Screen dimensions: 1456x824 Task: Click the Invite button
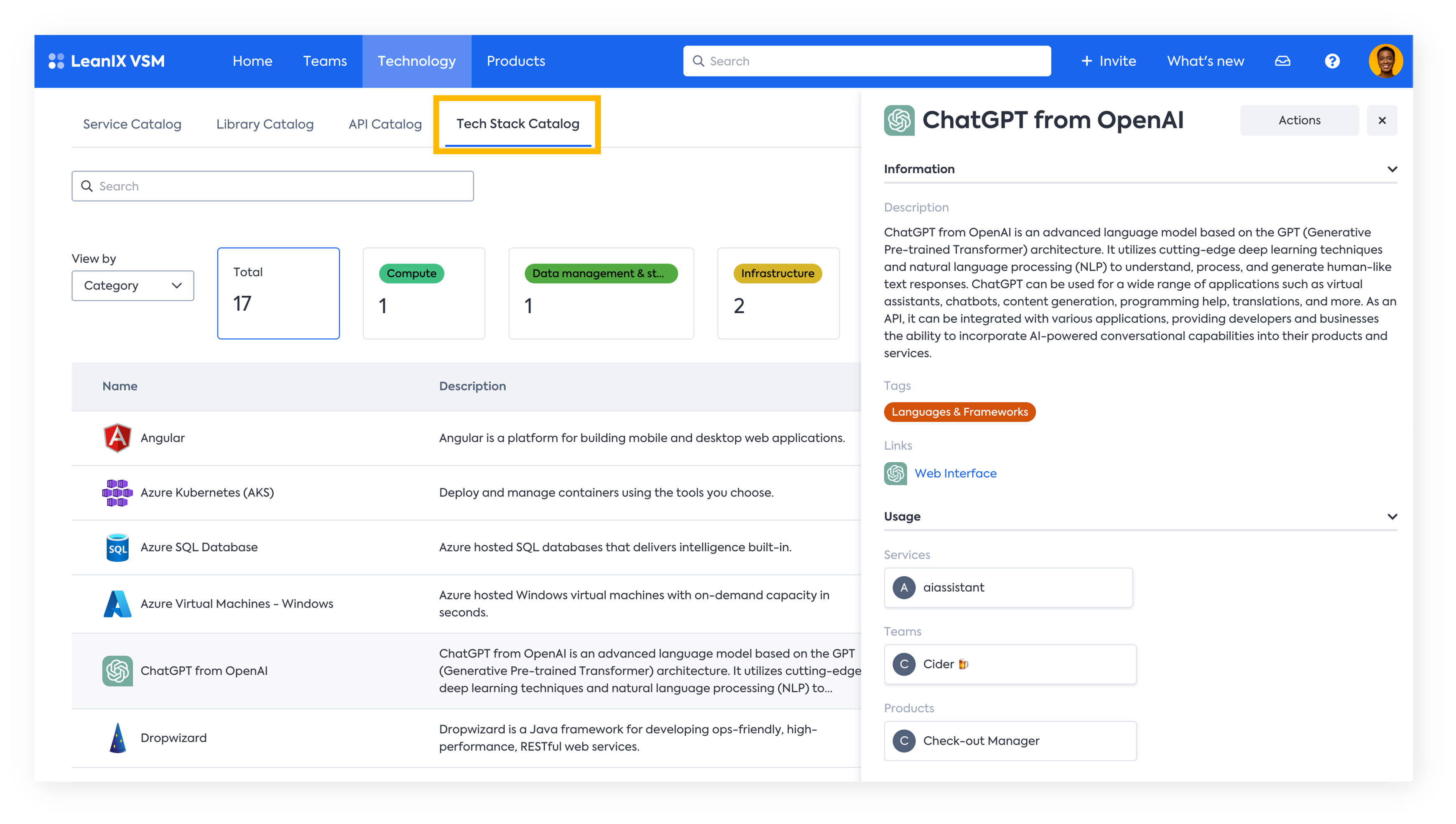tap(1108, 61)
